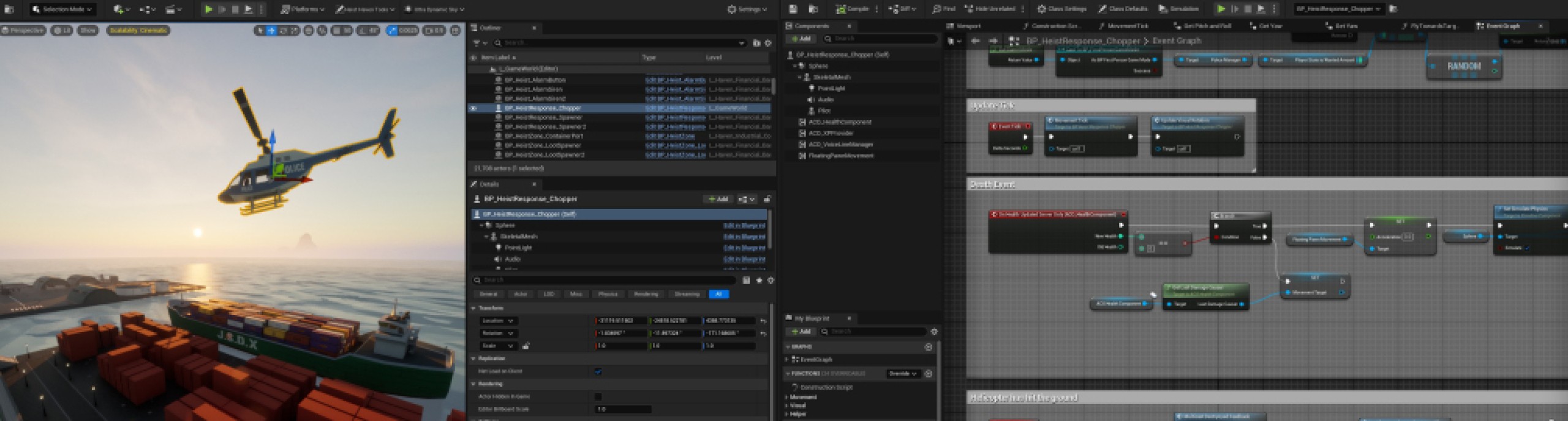Screen dimensions: 1568x421
Task: Open the Override functions dropdown in My Blueprint
Action: (903, 373)
